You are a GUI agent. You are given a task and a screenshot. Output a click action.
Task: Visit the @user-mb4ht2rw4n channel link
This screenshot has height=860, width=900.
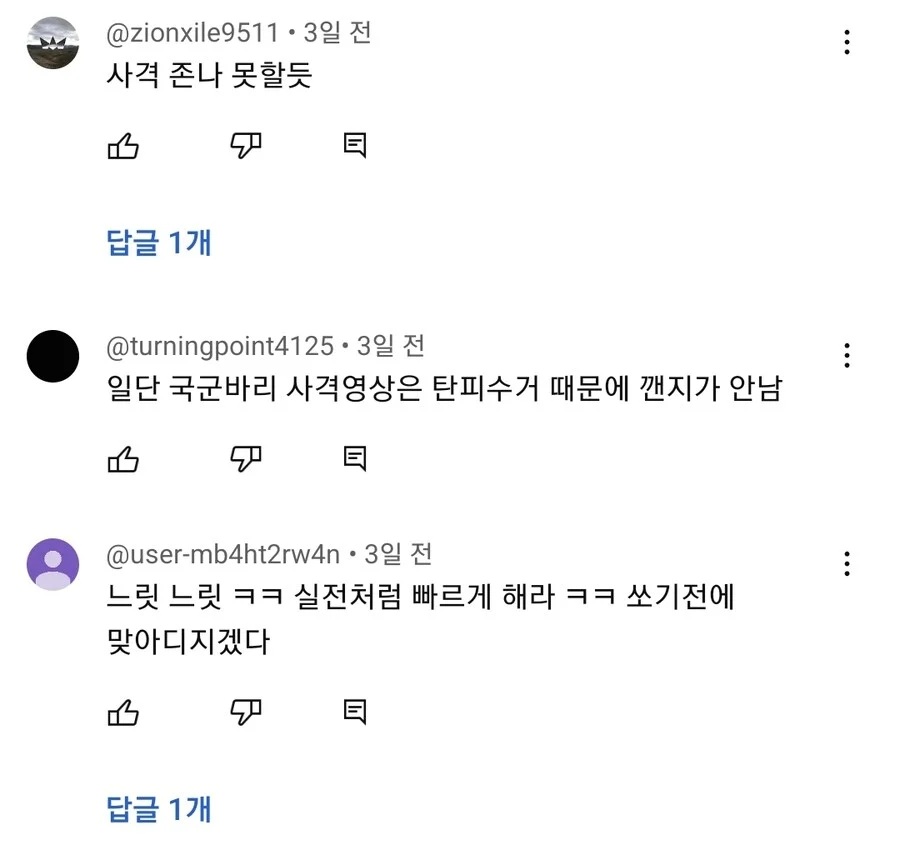pyautogui.click(x=223, y=554)
